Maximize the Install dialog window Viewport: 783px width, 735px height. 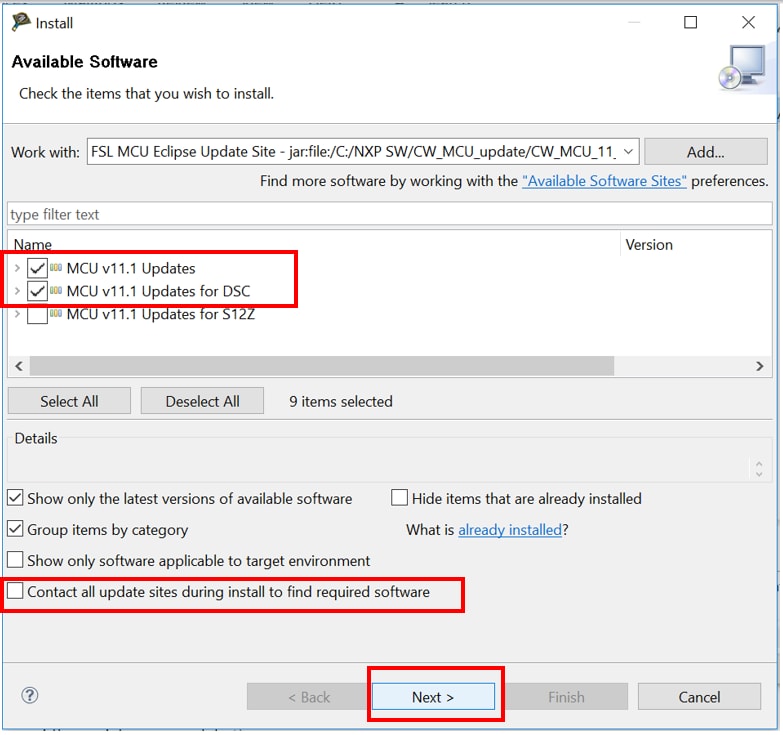(x=690, y=22)
